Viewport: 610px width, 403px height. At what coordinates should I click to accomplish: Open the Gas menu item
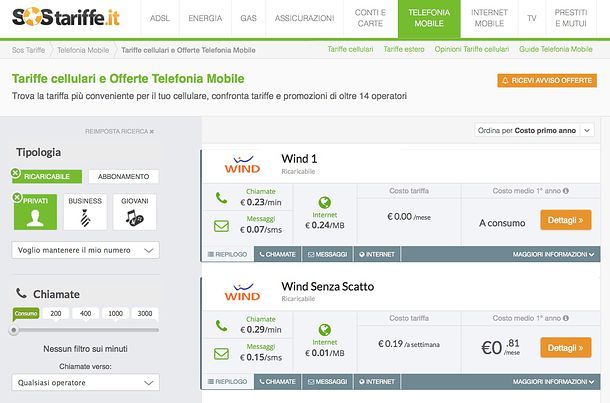click(x=248, y=18)
